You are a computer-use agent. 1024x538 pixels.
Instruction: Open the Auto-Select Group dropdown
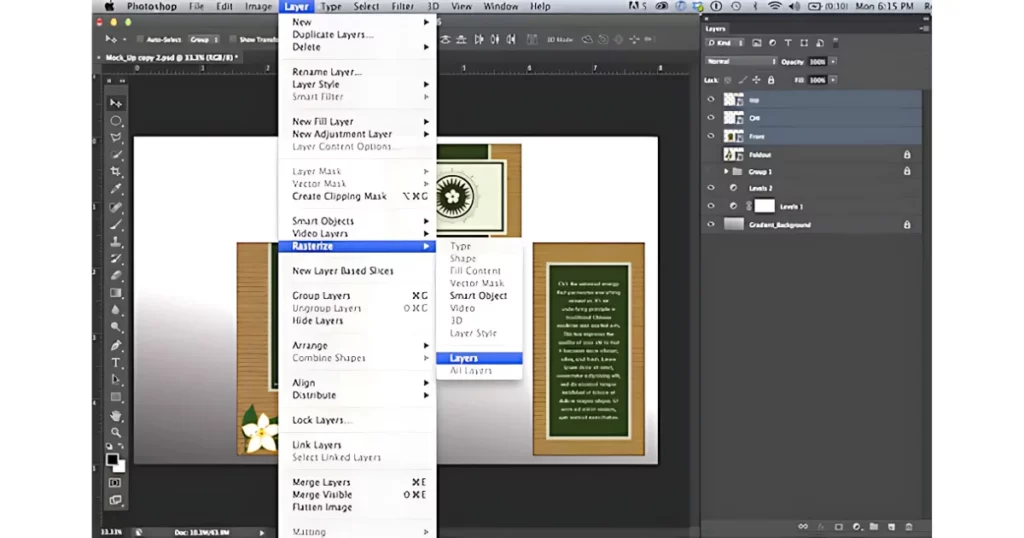pos(204,40)
